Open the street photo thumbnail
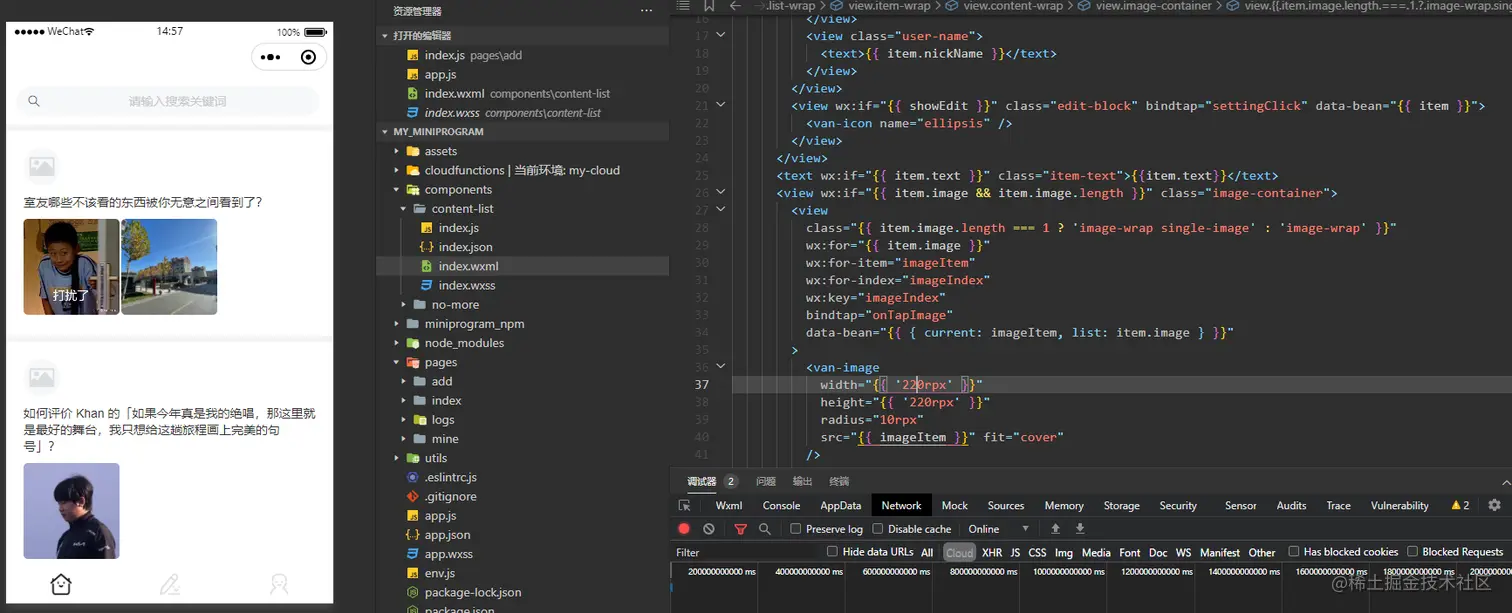Image resolution: width=1512 pixels, height=613 pixels. click(169, 267)
